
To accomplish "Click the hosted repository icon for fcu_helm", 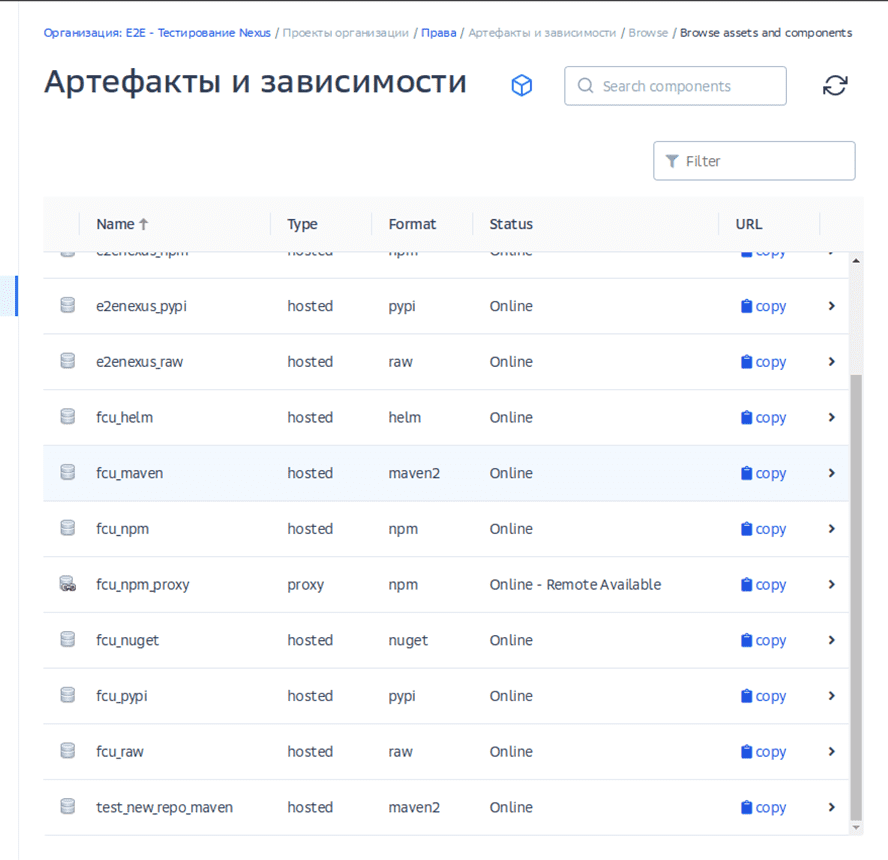I will click(68, 417).
